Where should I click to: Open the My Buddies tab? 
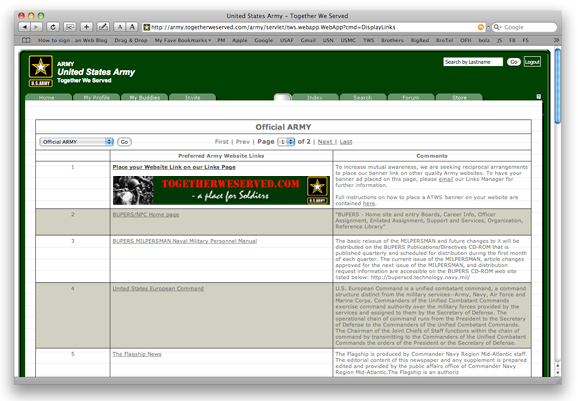pyautogui.click(x=144, y=97)
